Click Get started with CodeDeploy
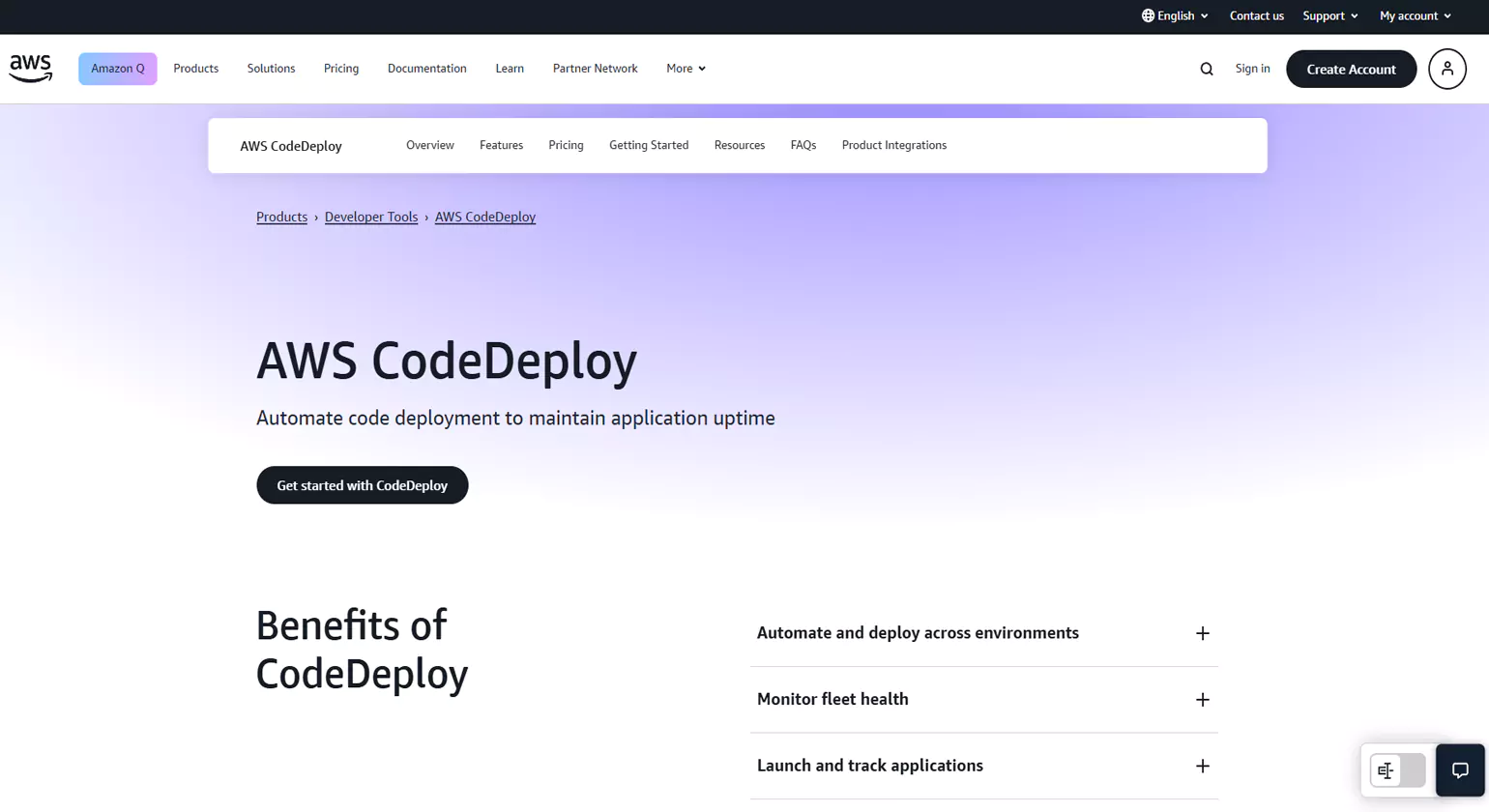This screenshot has height=812, width=1489. pos(362,484)
